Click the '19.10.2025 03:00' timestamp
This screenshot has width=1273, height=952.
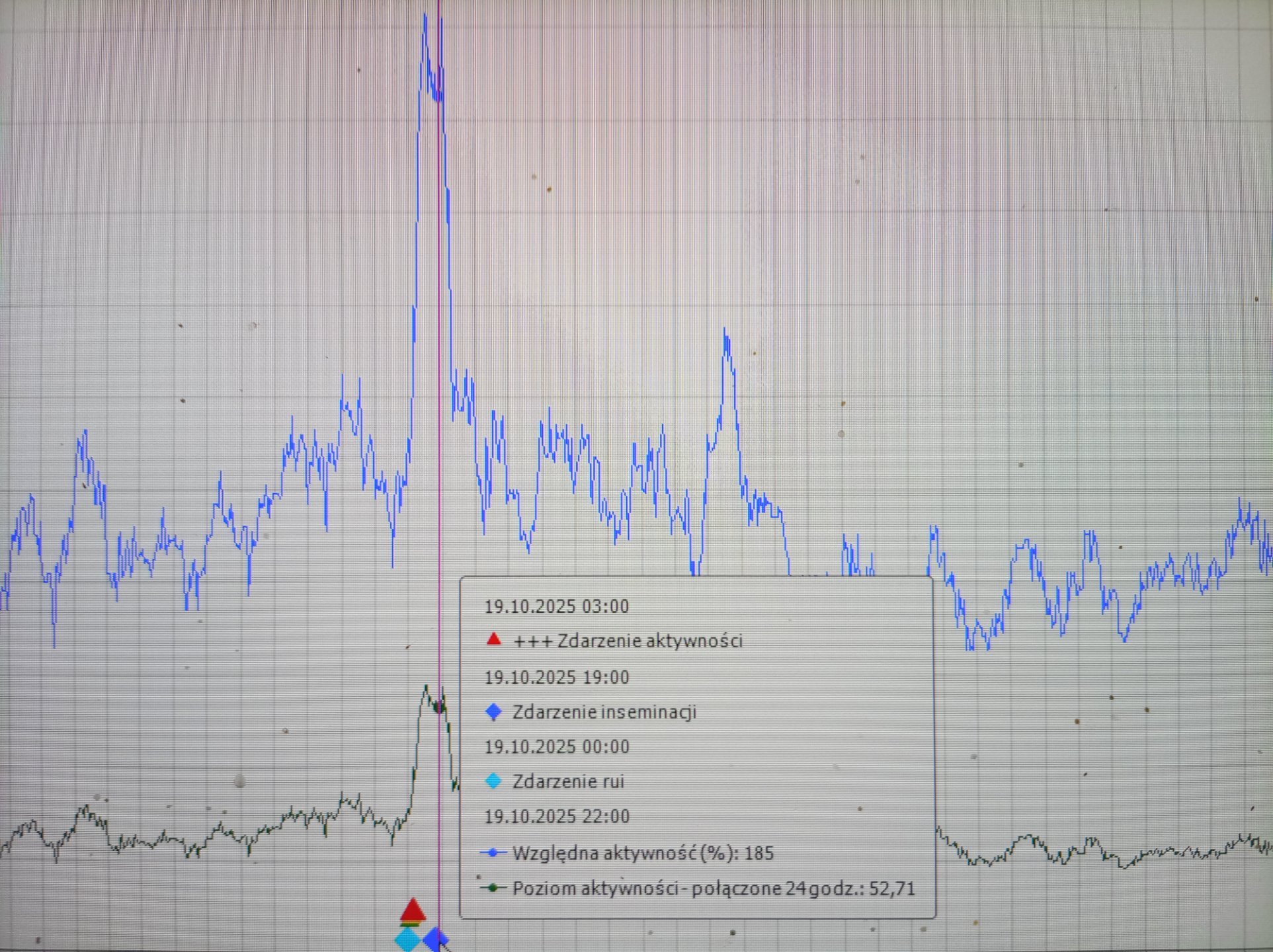coord(556,606)
